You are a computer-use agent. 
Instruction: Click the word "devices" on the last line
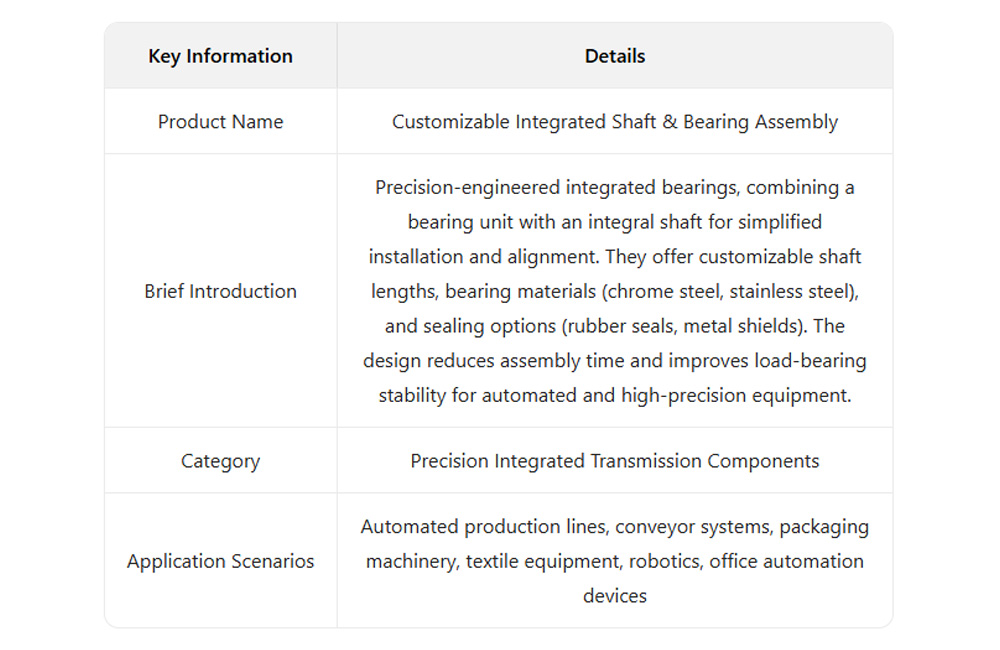tap(614, 596)
